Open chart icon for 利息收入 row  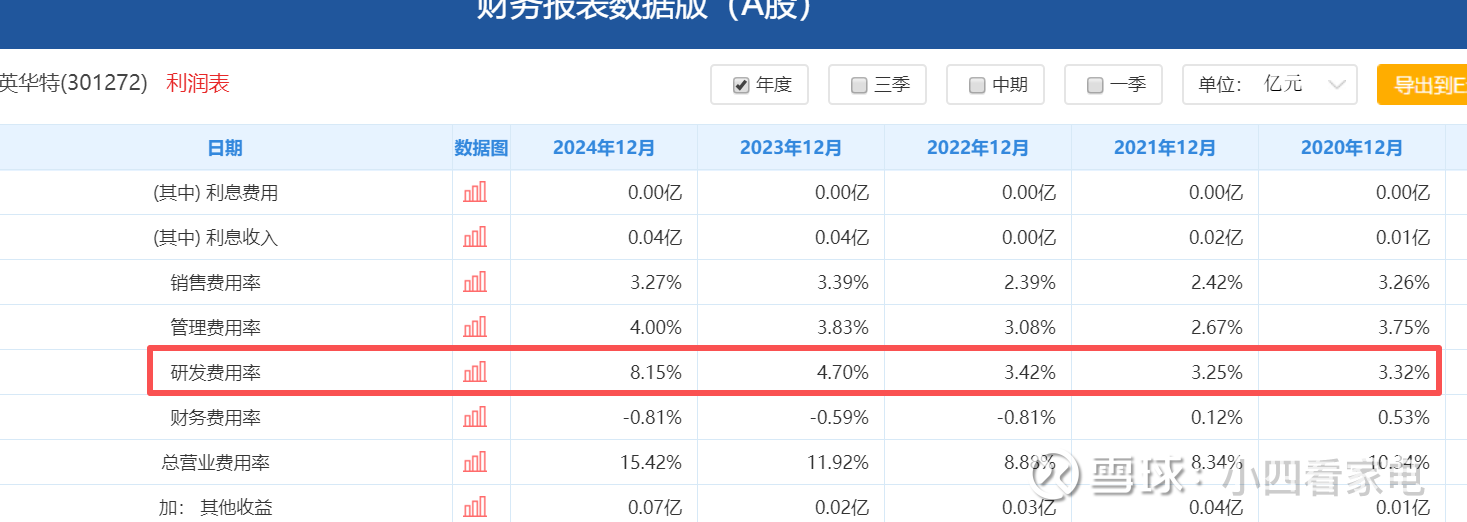(475, 237)
